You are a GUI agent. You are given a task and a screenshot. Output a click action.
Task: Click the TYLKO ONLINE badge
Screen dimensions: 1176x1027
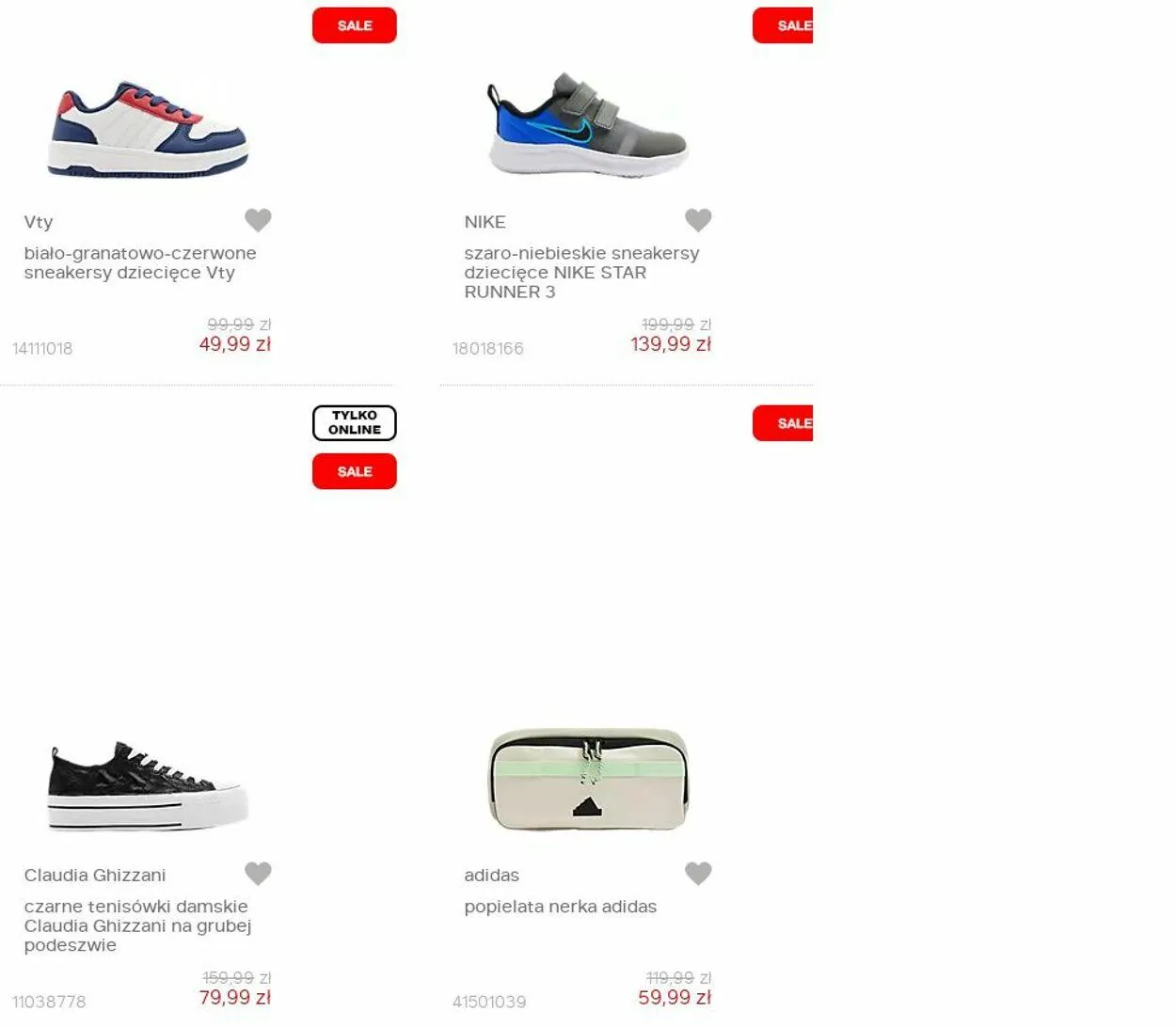[355, 423]
